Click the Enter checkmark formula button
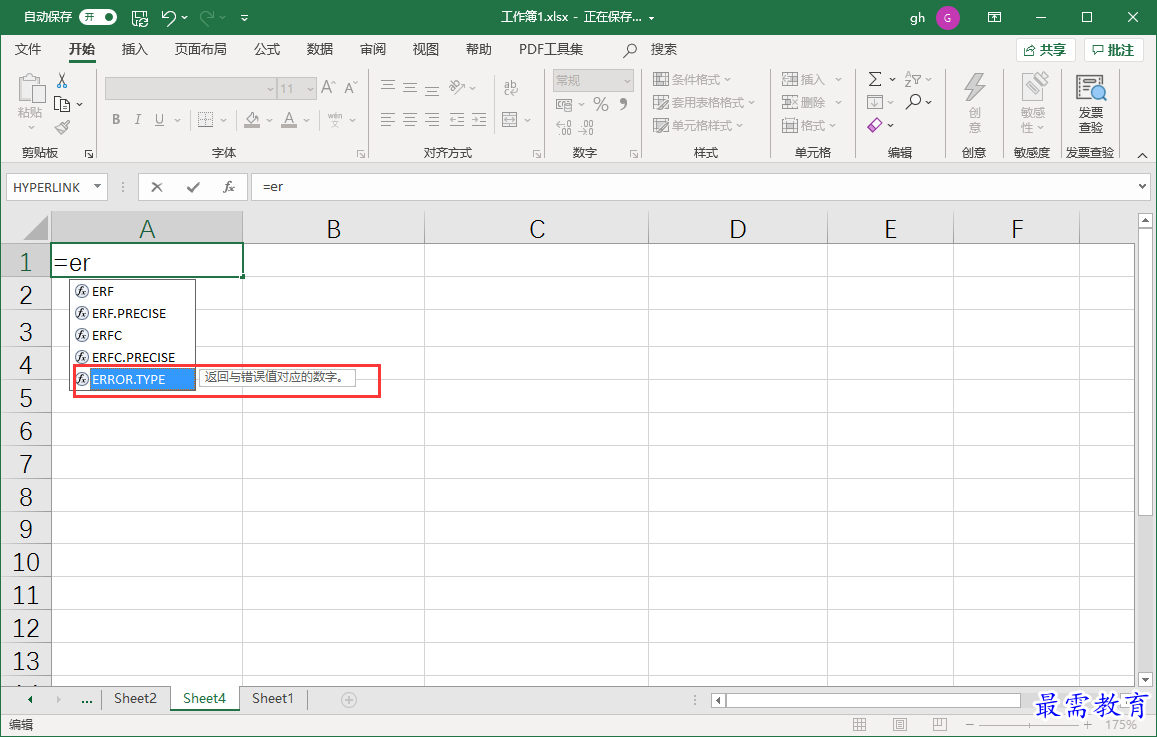This screenshot has width=1157, height=737. tap(193, 187)
